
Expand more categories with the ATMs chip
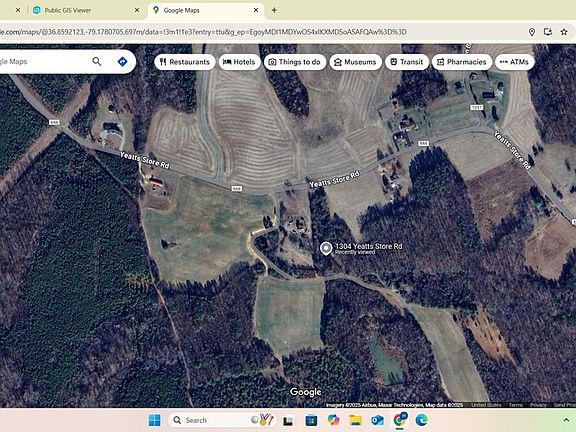514,62
